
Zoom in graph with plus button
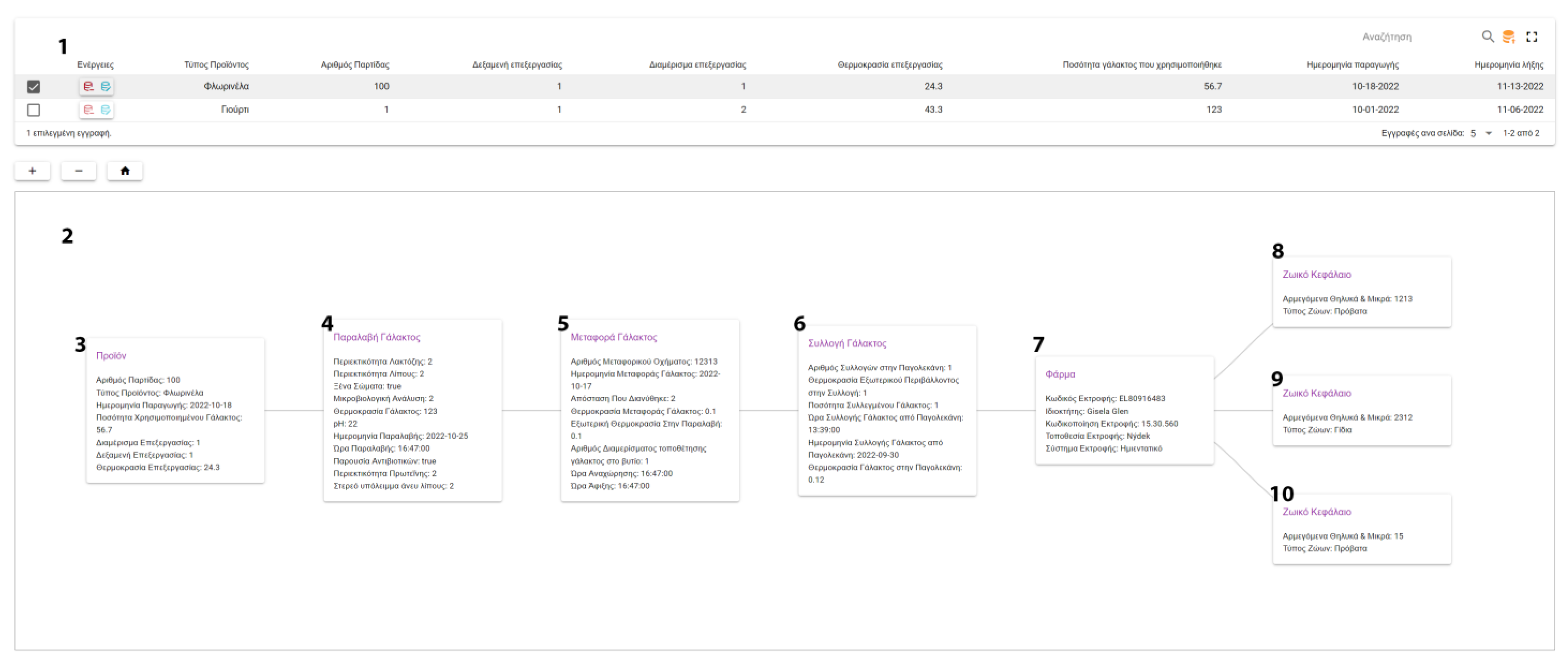click(x=32, y=171)
